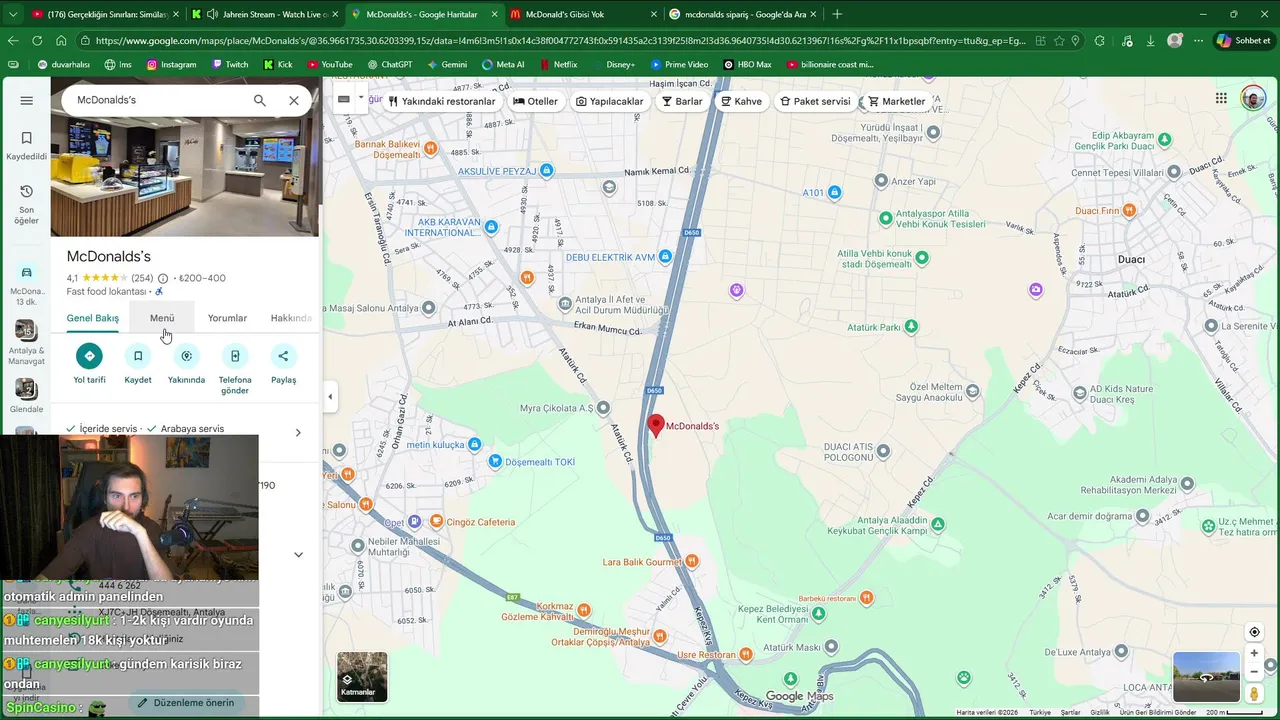
Task: Select the Genel Bakış tab
Action: (x=93, y=318)
